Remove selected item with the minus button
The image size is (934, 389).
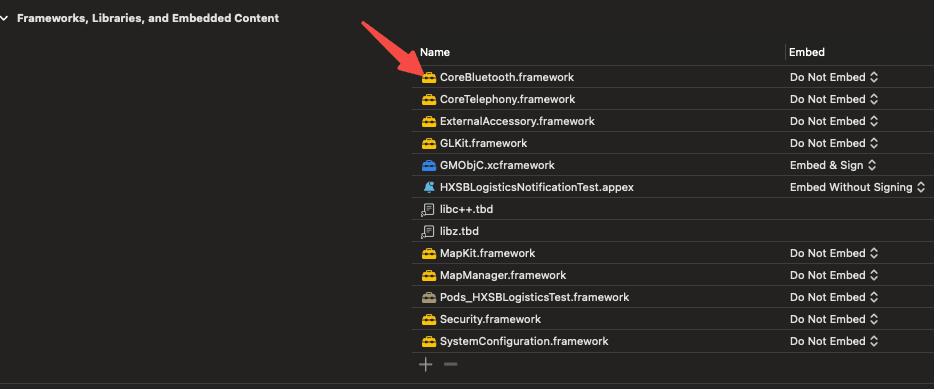[x=451, y=365]
